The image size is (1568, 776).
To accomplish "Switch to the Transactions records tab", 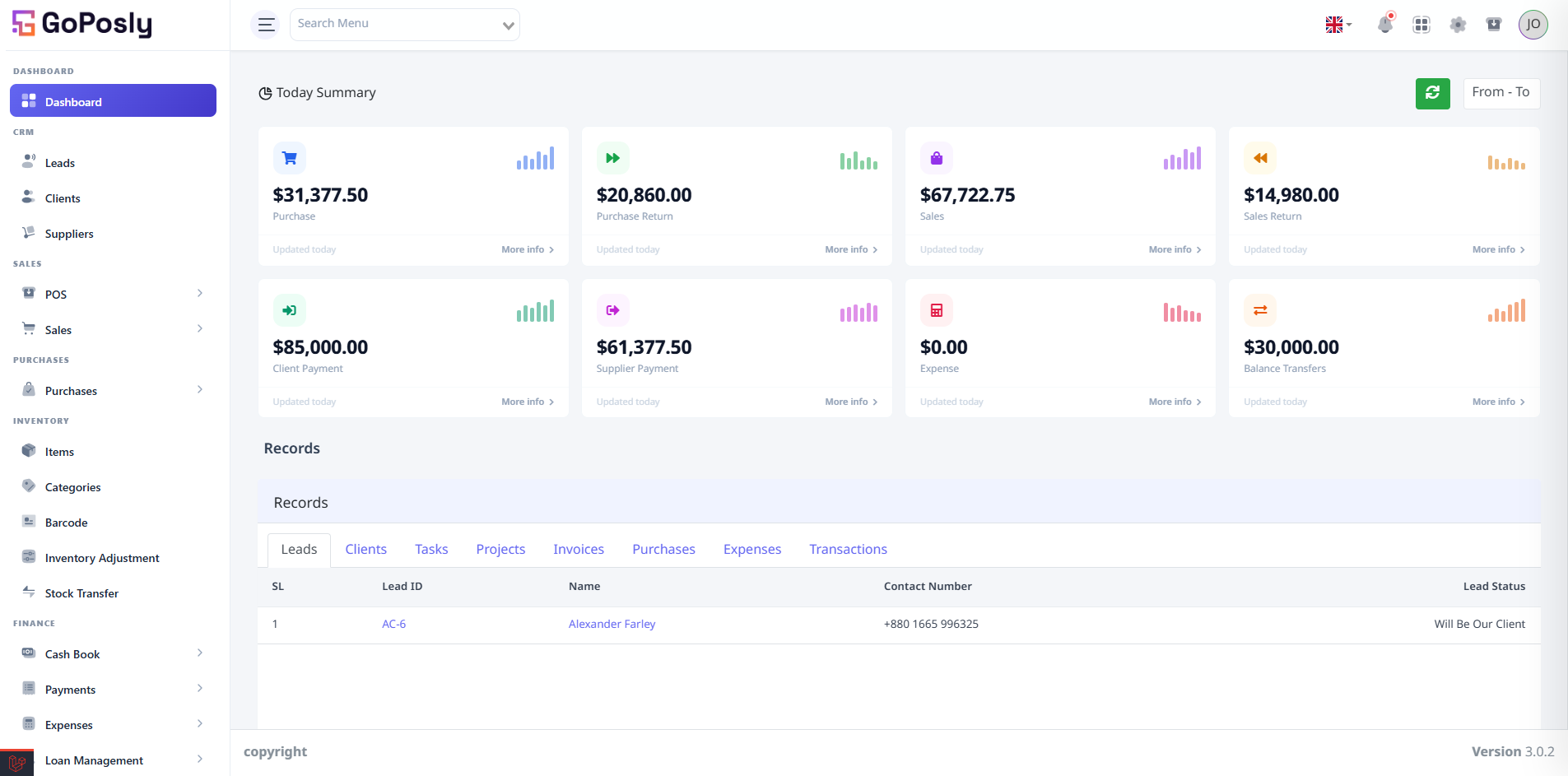I will [848, 550].
